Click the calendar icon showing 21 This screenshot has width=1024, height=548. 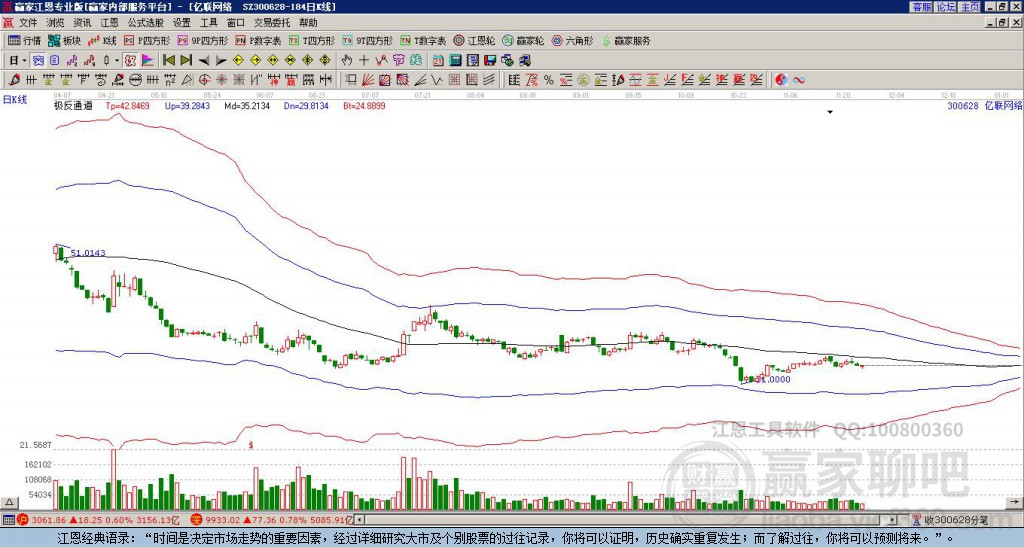[x=438, y=61]
